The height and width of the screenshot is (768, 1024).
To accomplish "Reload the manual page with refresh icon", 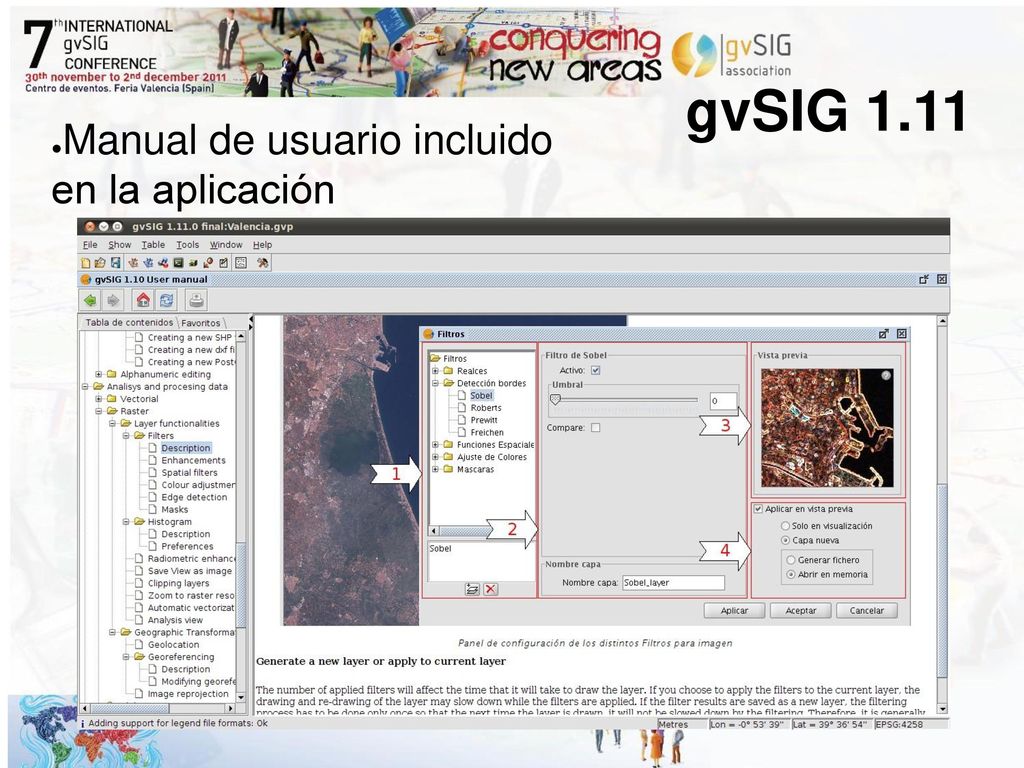I will pyautogui.click(x=167, y=300).
